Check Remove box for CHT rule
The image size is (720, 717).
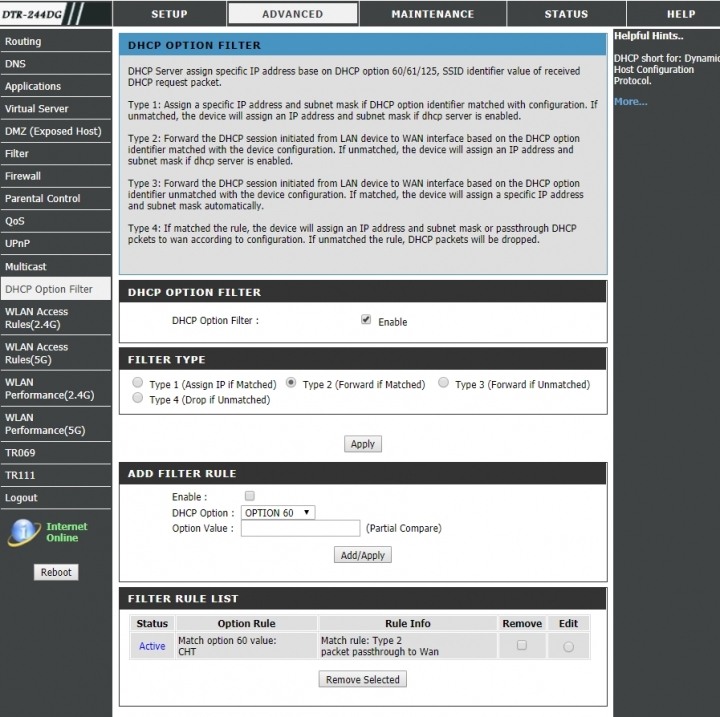point(522,645)
